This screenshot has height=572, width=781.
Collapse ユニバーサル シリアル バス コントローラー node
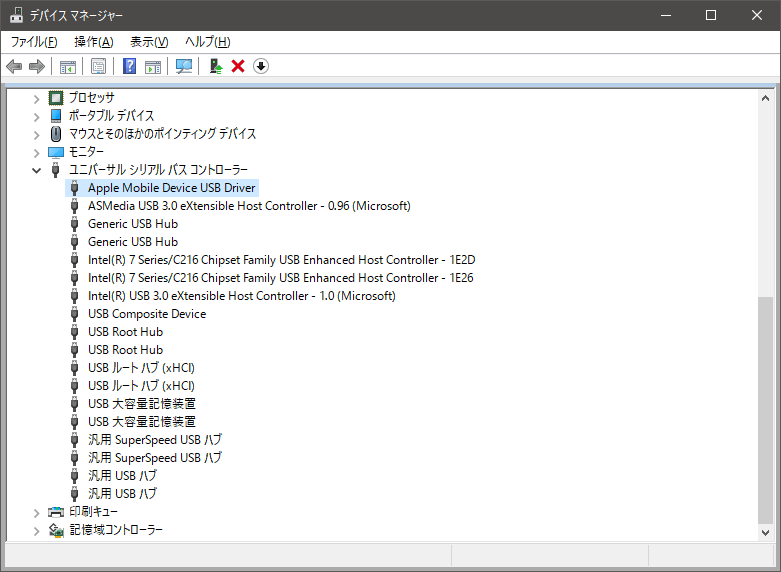tap(36, 170)
